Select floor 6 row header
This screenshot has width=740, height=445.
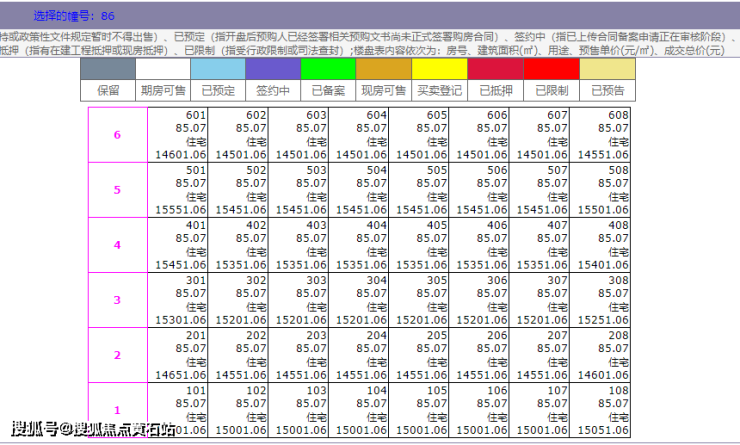point(118,135)
